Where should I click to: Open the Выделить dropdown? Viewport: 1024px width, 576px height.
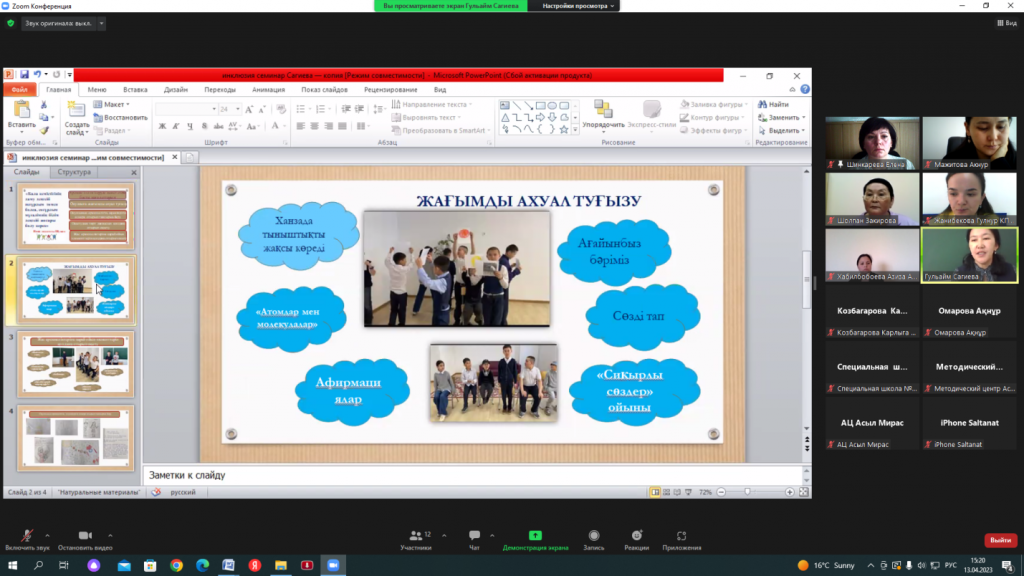[x=782, y=131]
